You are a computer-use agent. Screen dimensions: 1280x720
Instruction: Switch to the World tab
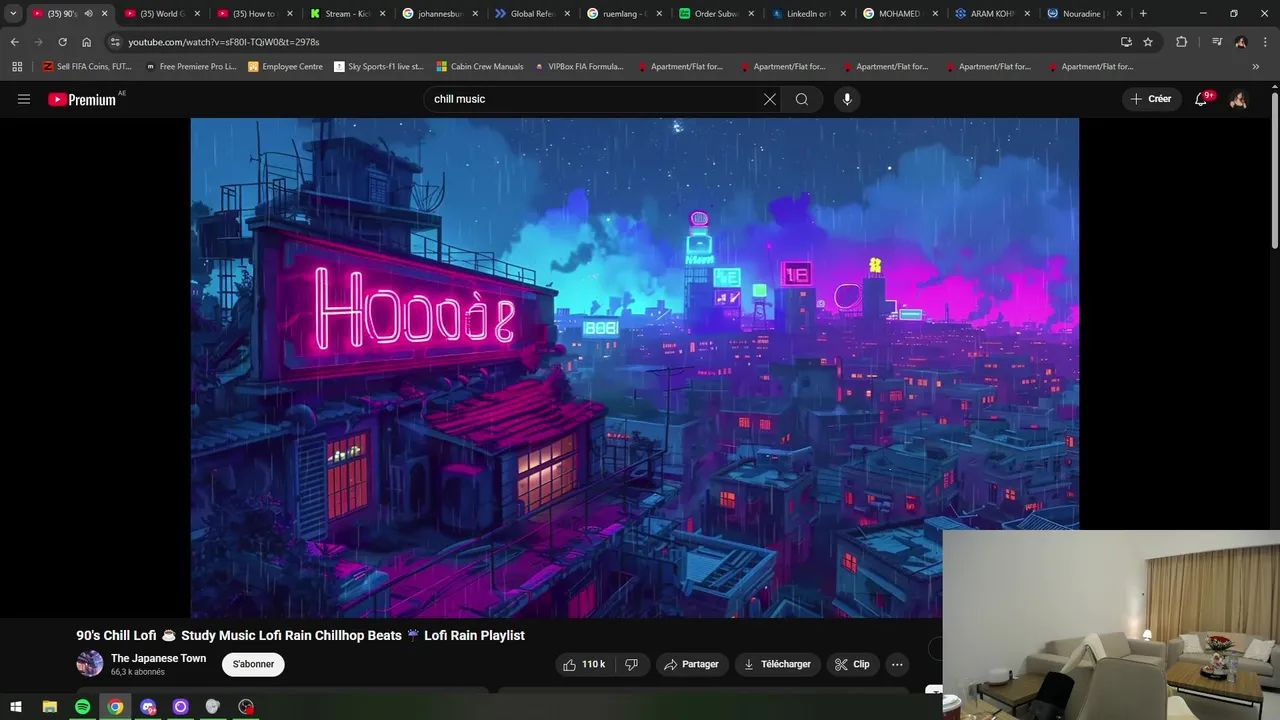(x=162, y=14)
